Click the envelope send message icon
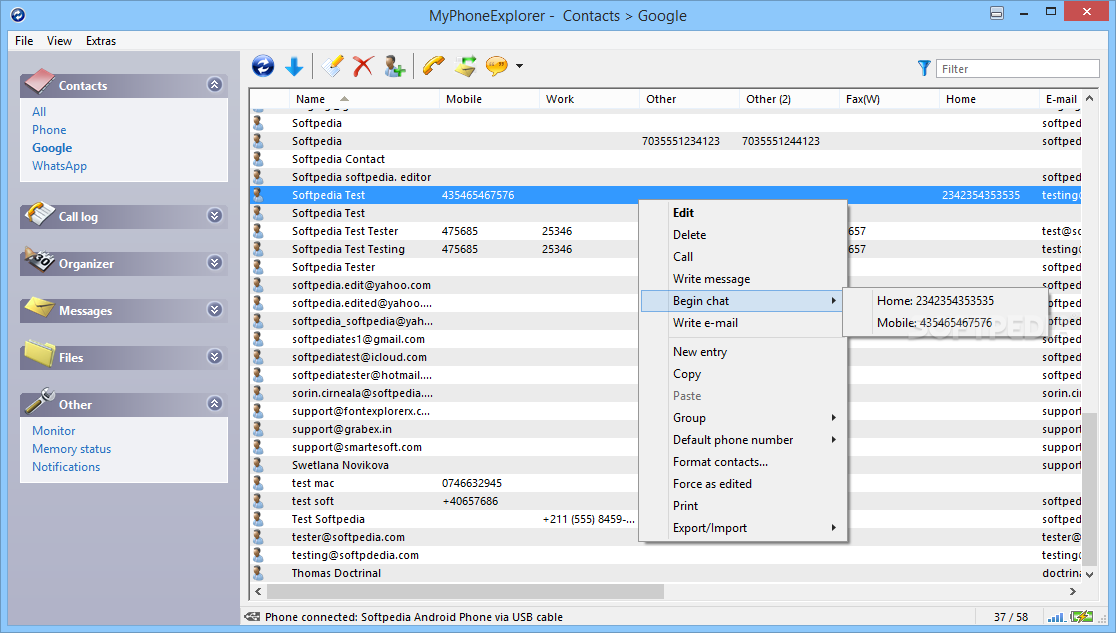1116x633 pixels. click(x=465, y=66)
